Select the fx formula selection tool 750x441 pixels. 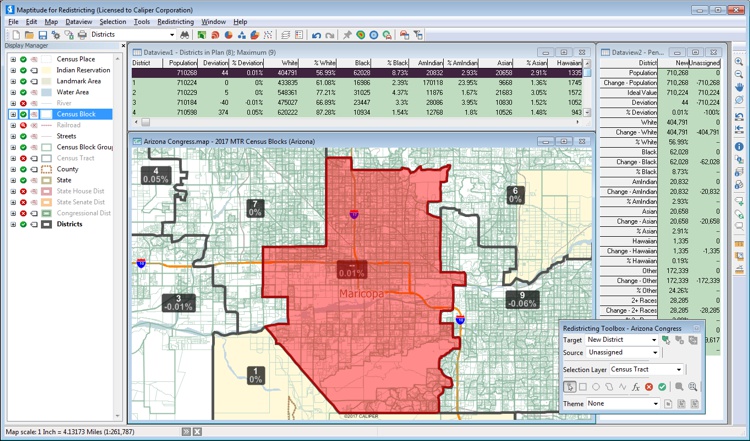tap(635, 387)
